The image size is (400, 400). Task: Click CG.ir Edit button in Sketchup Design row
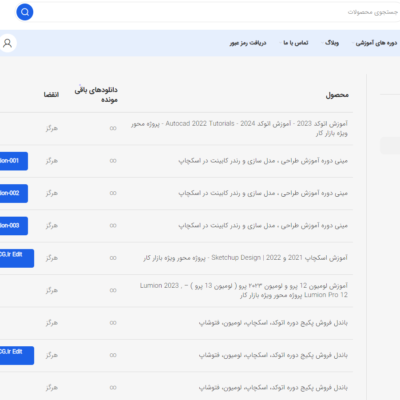click(17, 258)
